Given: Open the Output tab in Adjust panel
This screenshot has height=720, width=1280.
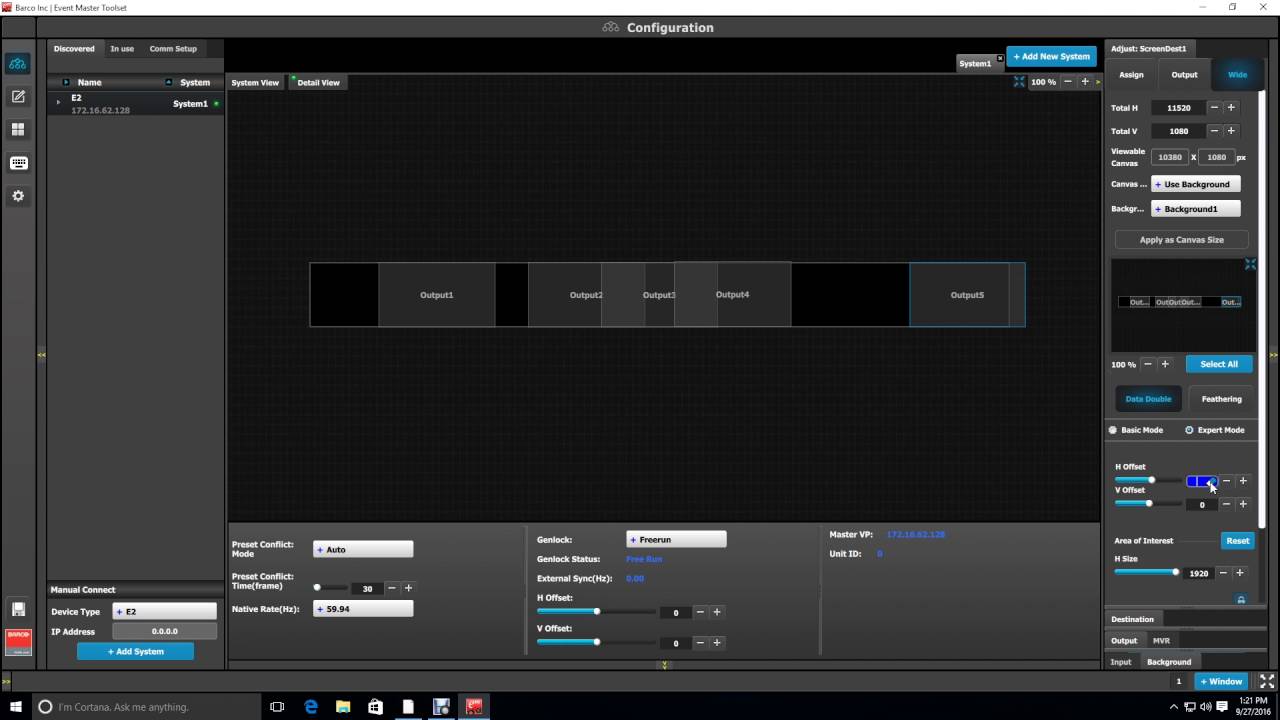Looking at the screenshot, I should click(x=1184, y=75).
